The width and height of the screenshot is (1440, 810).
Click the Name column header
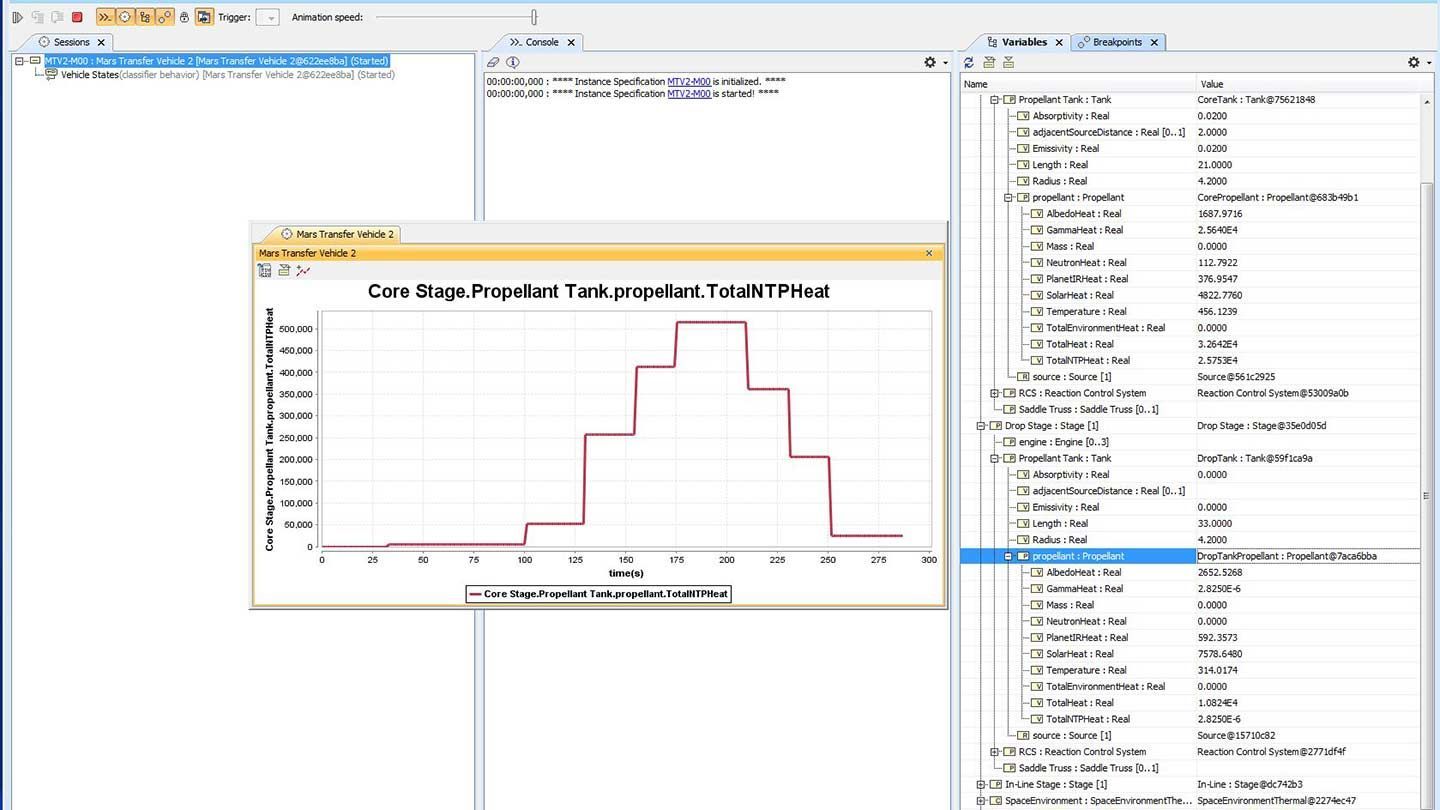tap(1078, 84)
